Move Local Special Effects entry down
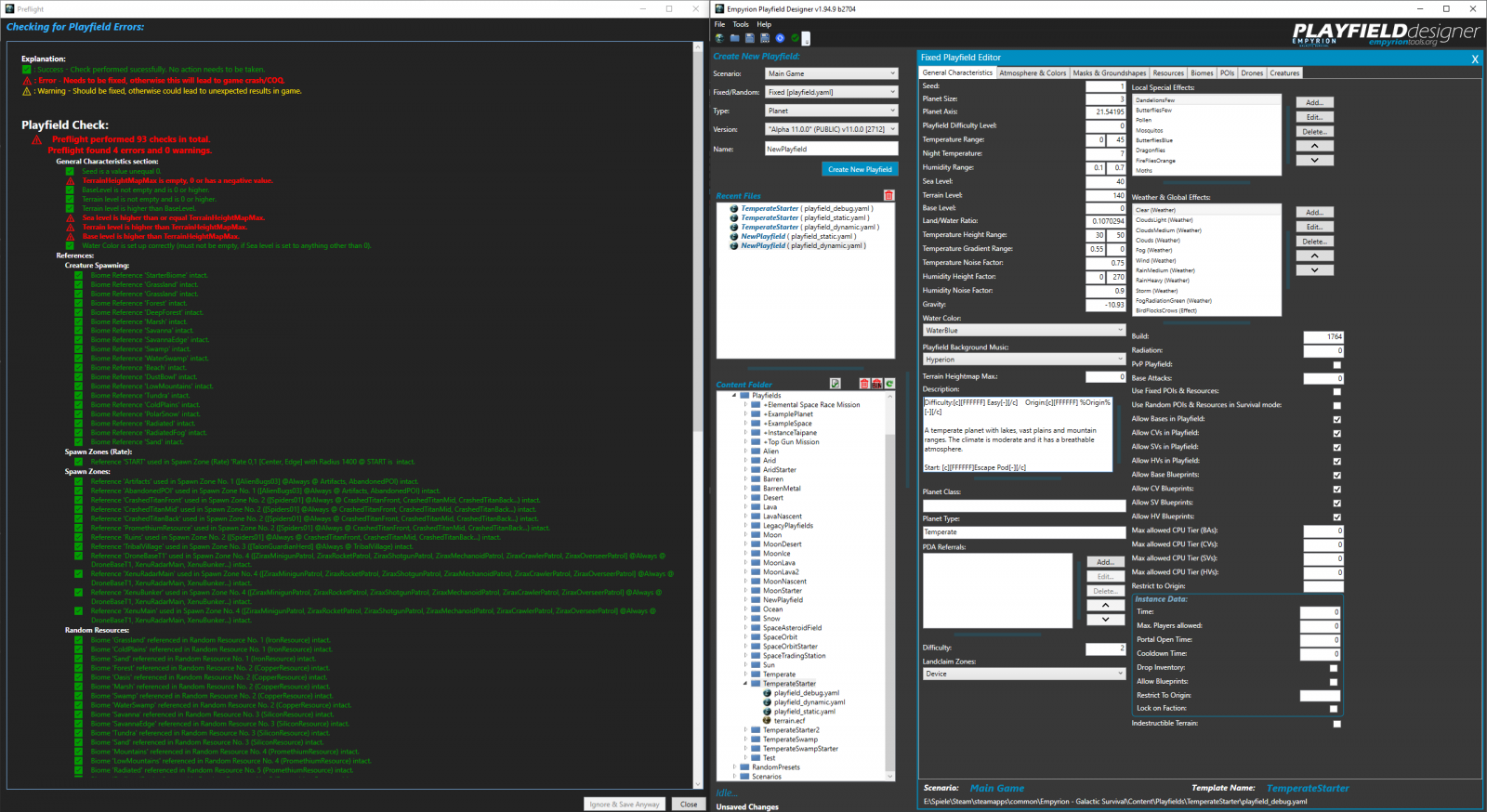The width and height of the screenshot is (1487, 812). pos(1314,160)
